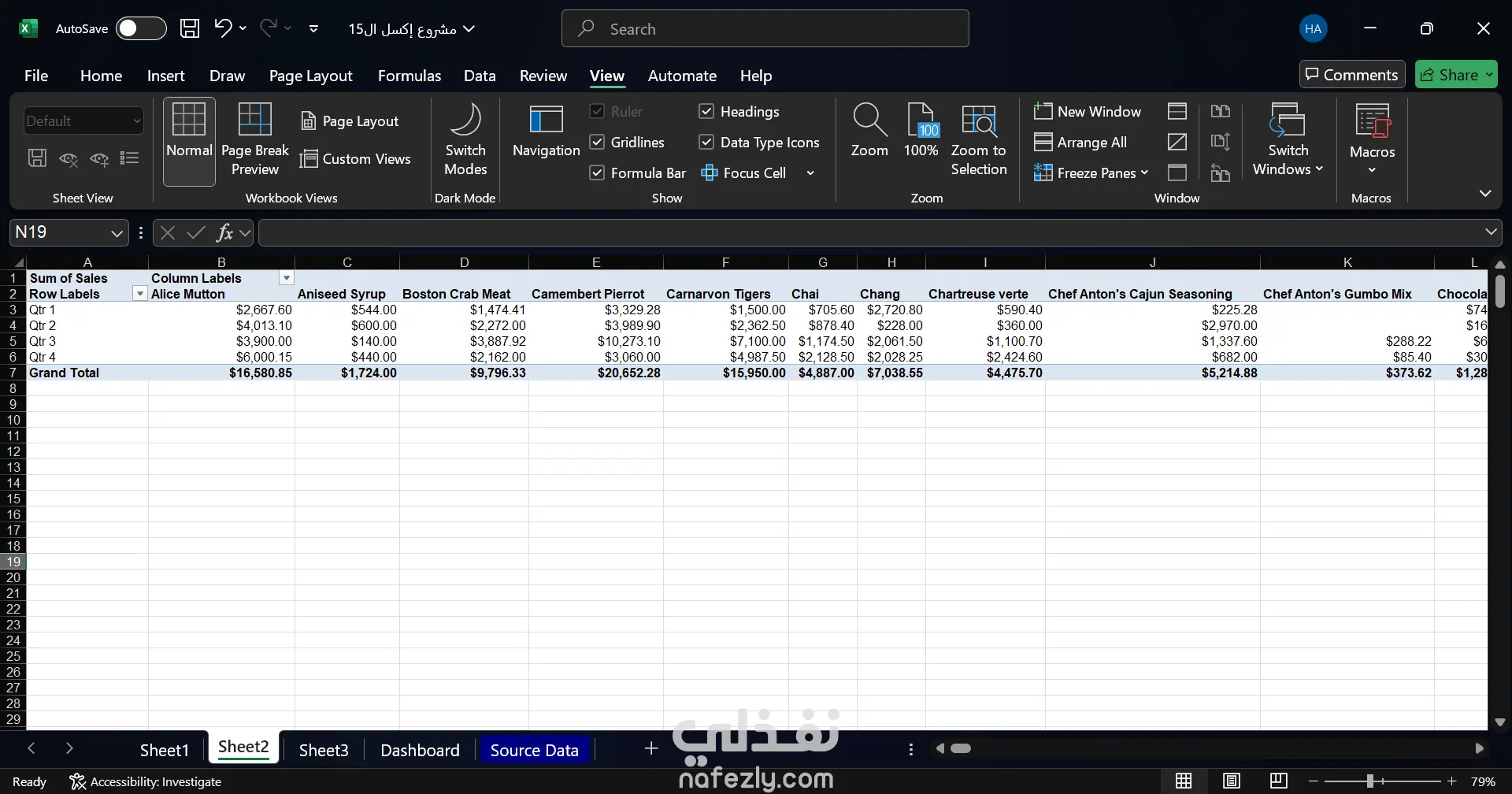Uncheck the Gridlines checkbox
Image resolution: width=1512 pixels, height=794 pixels.
[597, 143]
